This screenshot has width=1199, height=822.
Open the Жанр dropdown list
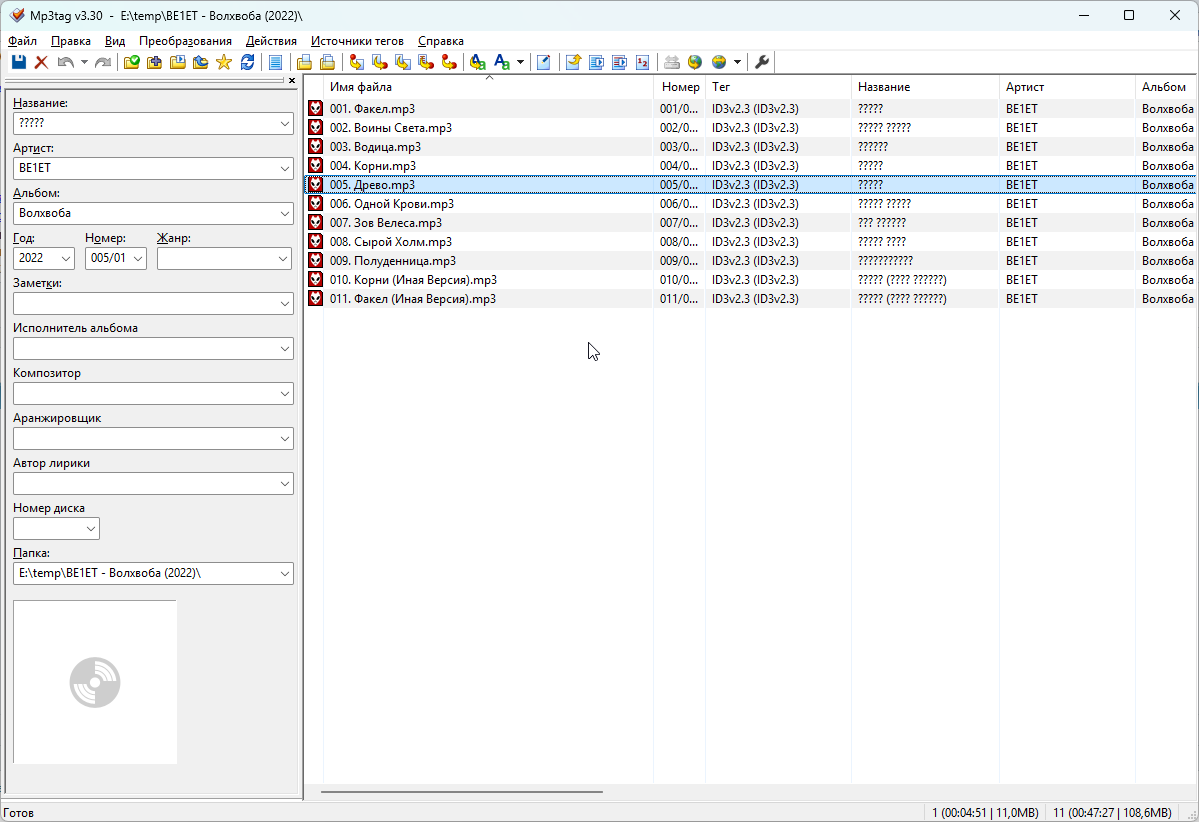point(283,259)
